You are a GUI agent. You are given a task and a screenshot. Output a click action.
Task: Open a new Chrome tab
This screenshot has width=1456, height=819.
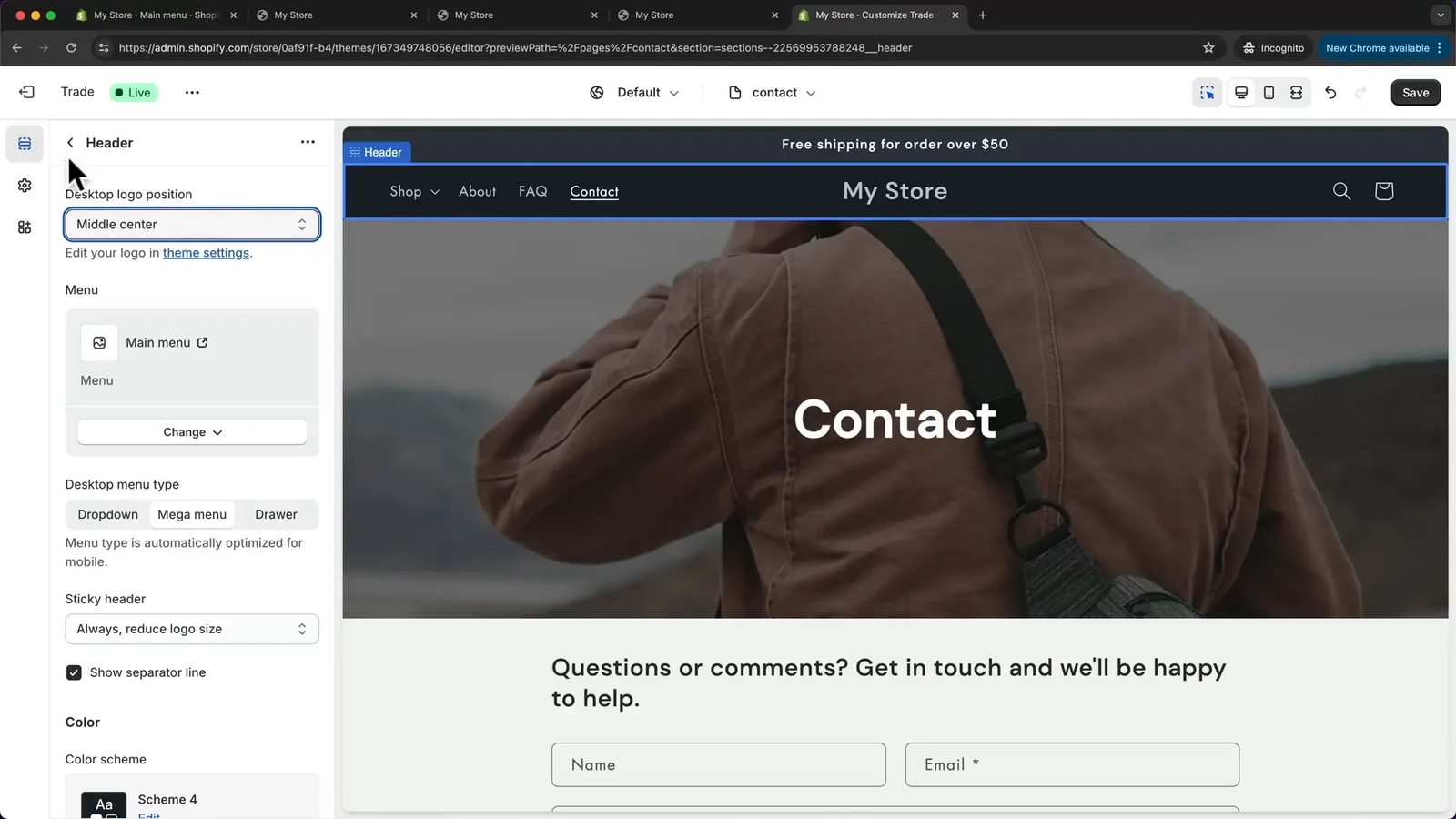click(983, 15)
